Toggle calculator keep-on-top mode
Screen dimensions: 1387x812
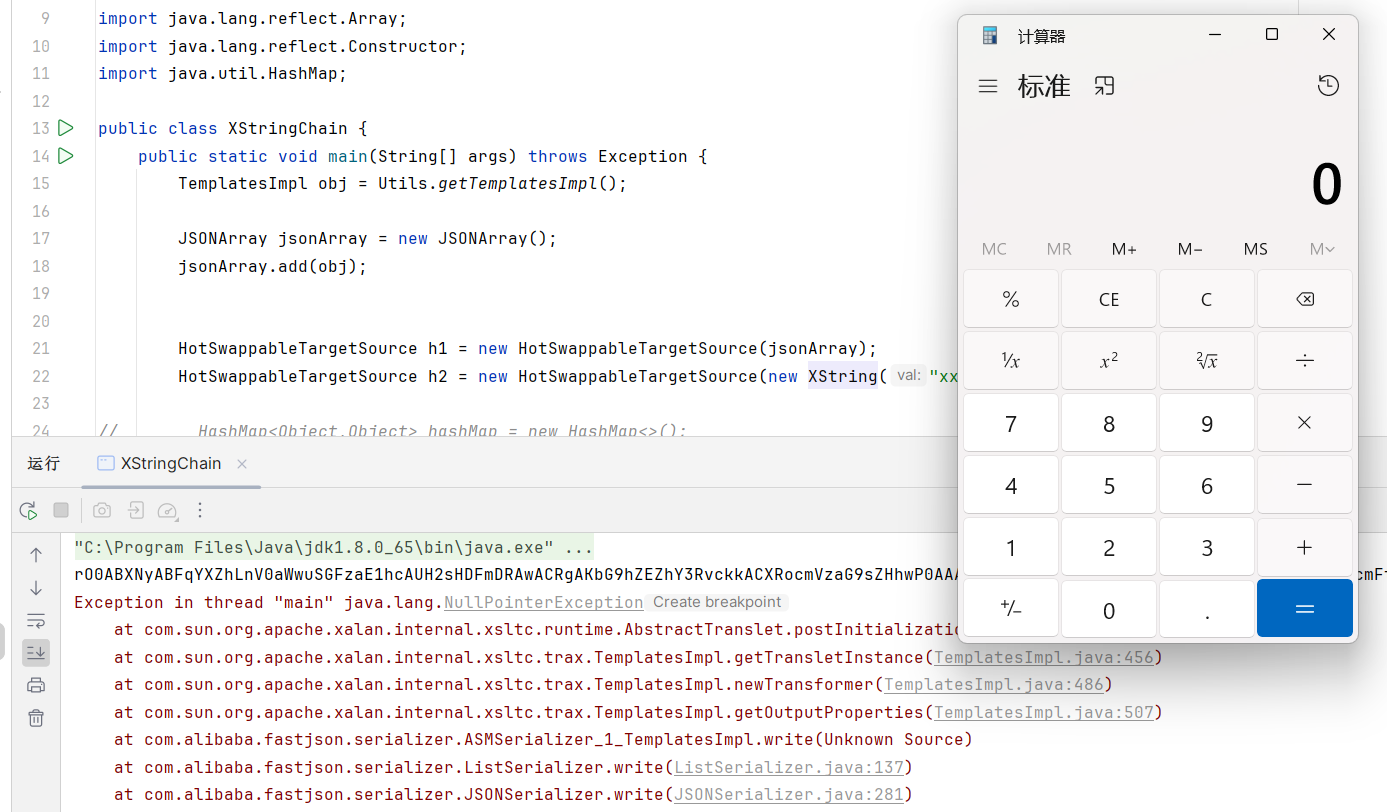[x=1104, y=86]
